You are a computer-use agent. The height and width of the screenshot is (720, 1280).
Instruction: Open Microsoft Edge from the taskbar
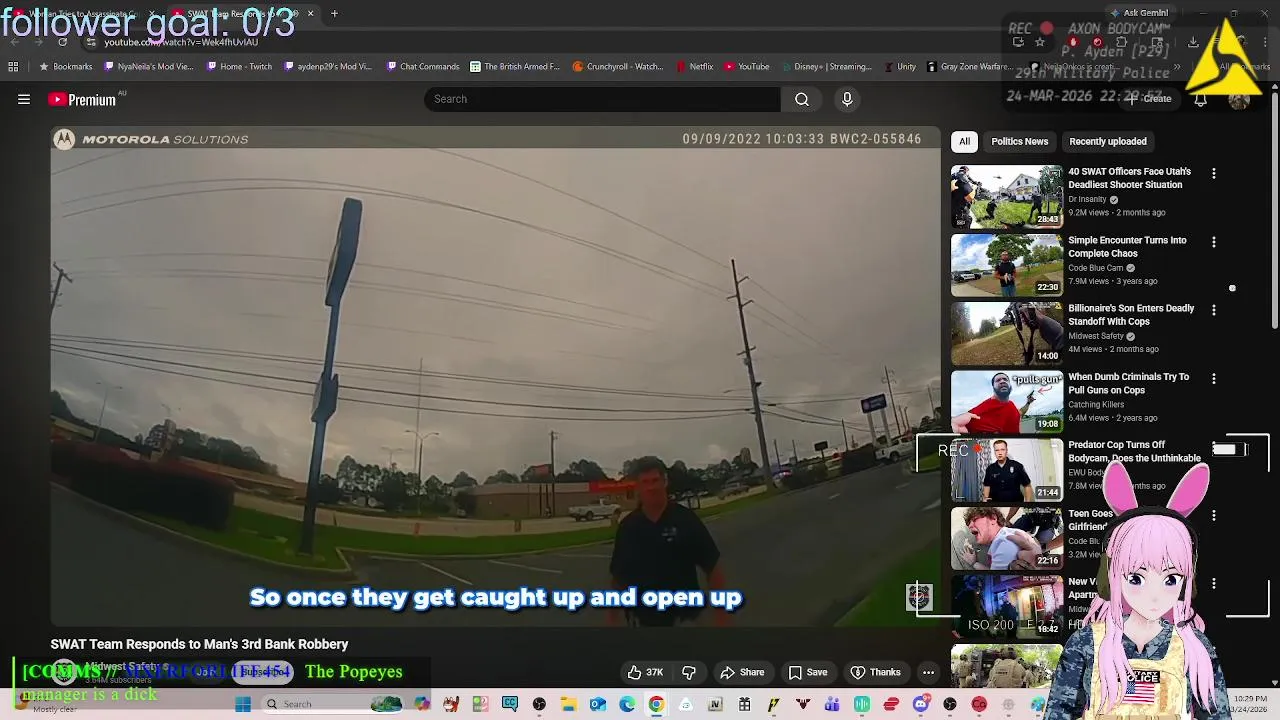(627, 704)
